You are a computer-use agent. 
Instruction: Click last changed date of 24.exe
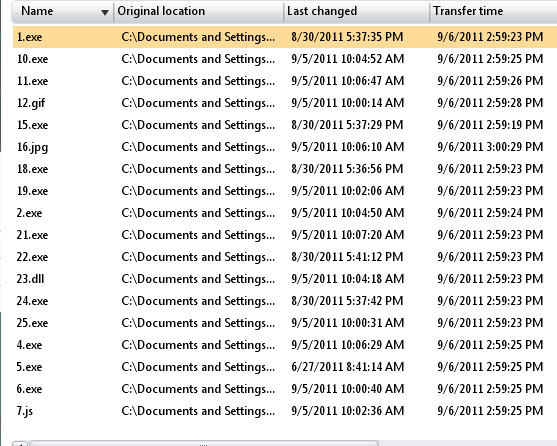tap(347, 301)
